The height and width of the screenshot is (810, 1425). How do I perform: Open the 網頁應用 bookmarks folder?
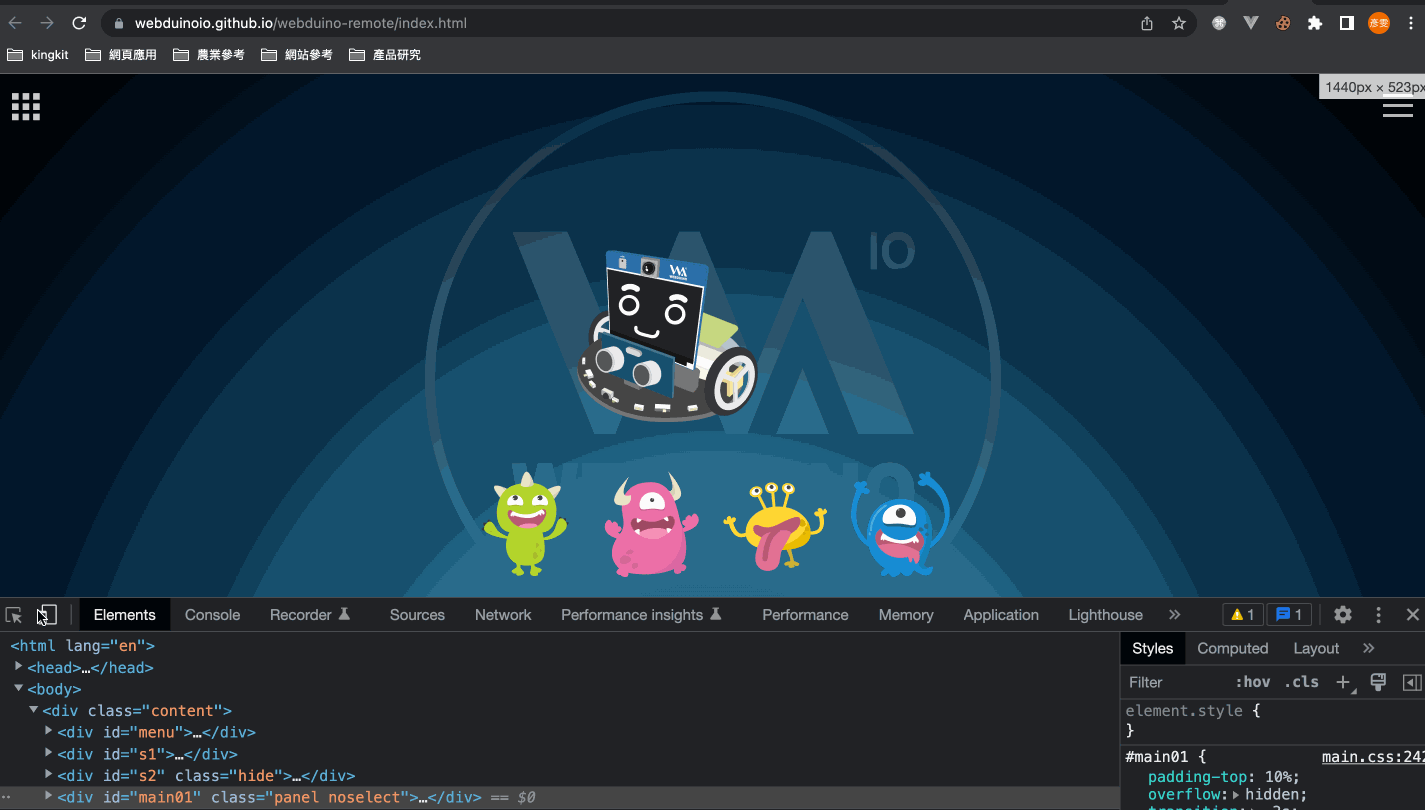pyautogui.click(x=121, y=55)
